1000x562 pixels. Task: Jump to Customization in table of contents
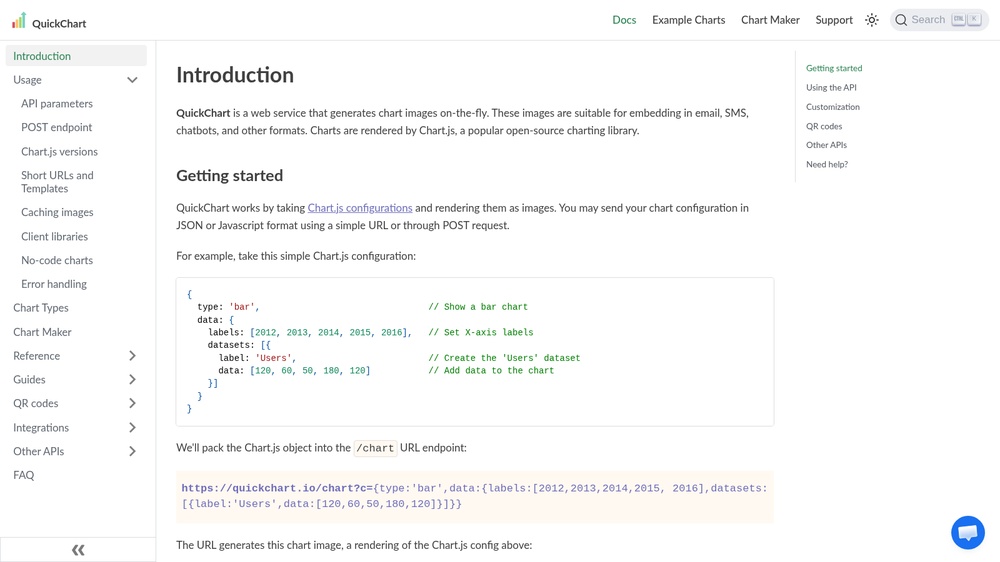point(832,107)
